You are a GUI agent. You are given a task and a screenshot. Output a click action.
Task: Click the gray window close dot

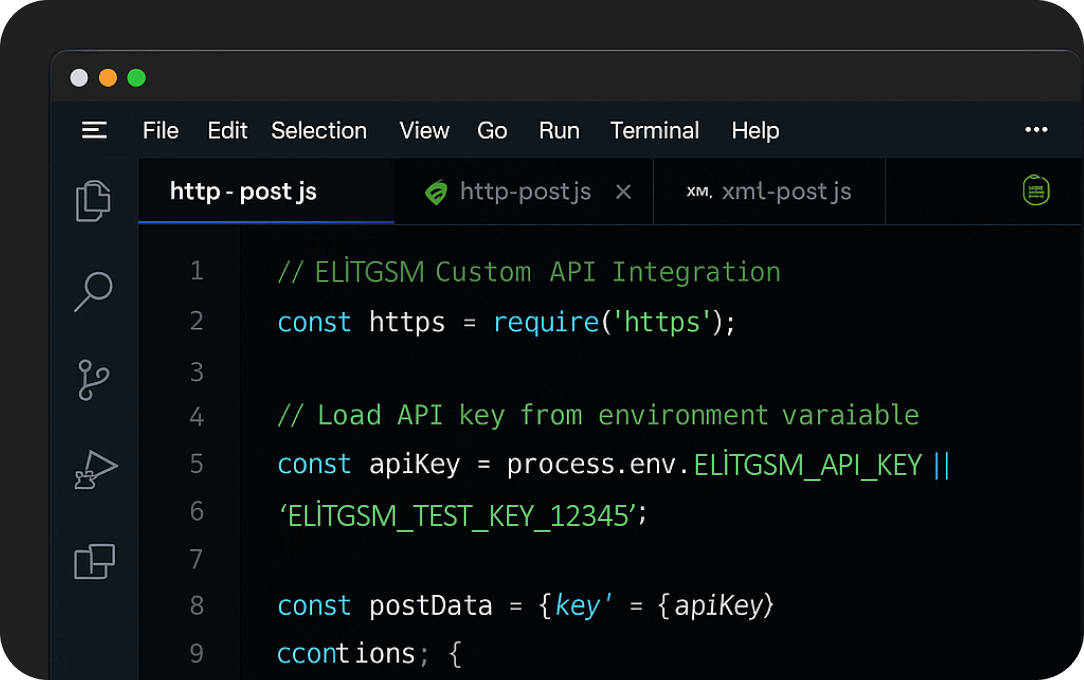80,77
